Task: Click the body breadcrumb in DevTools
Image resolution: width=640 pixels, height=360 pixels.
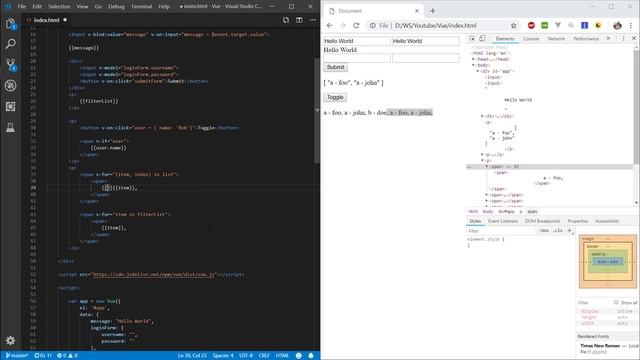Action: (488, 212)
